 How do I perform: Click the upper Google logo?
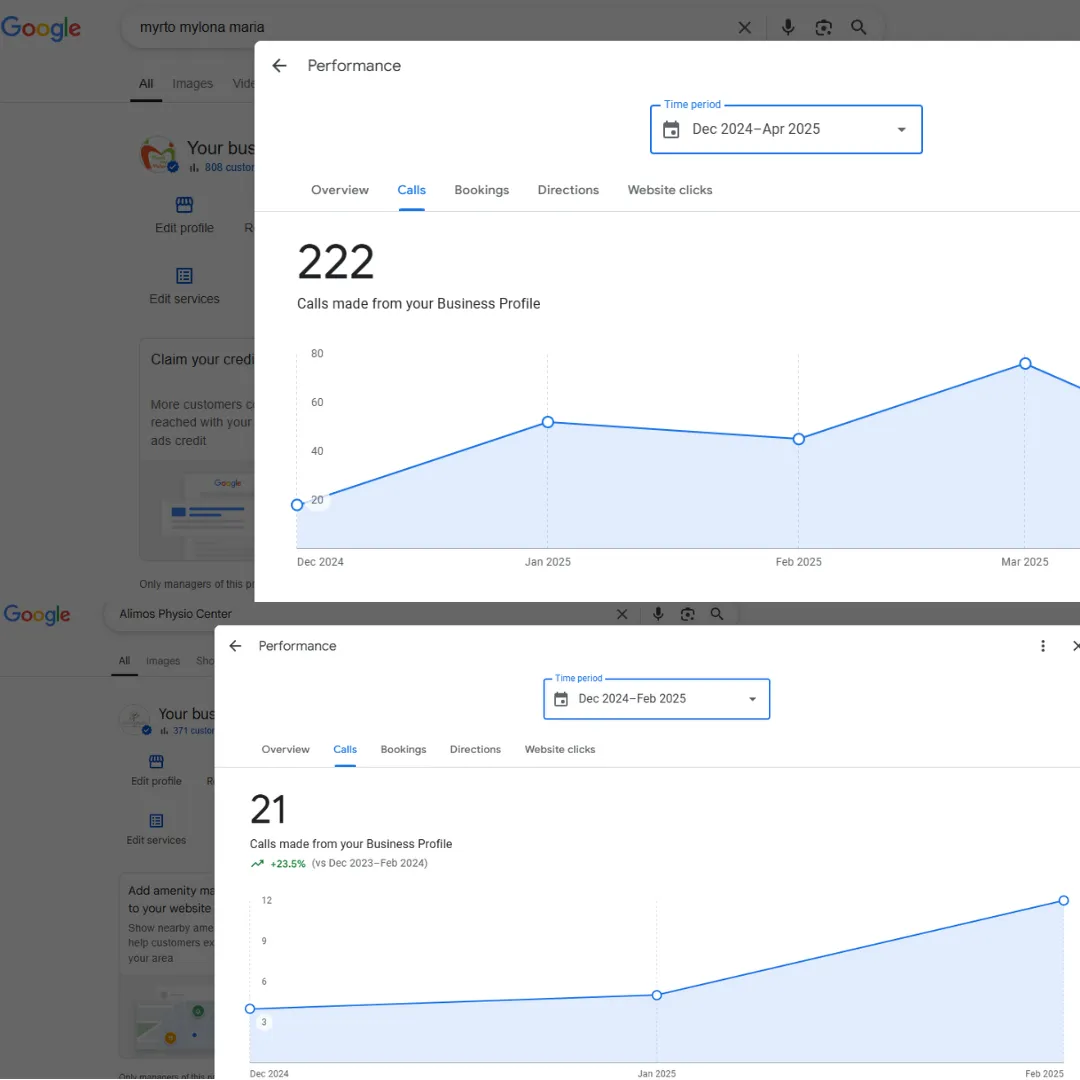click(41, 28)
